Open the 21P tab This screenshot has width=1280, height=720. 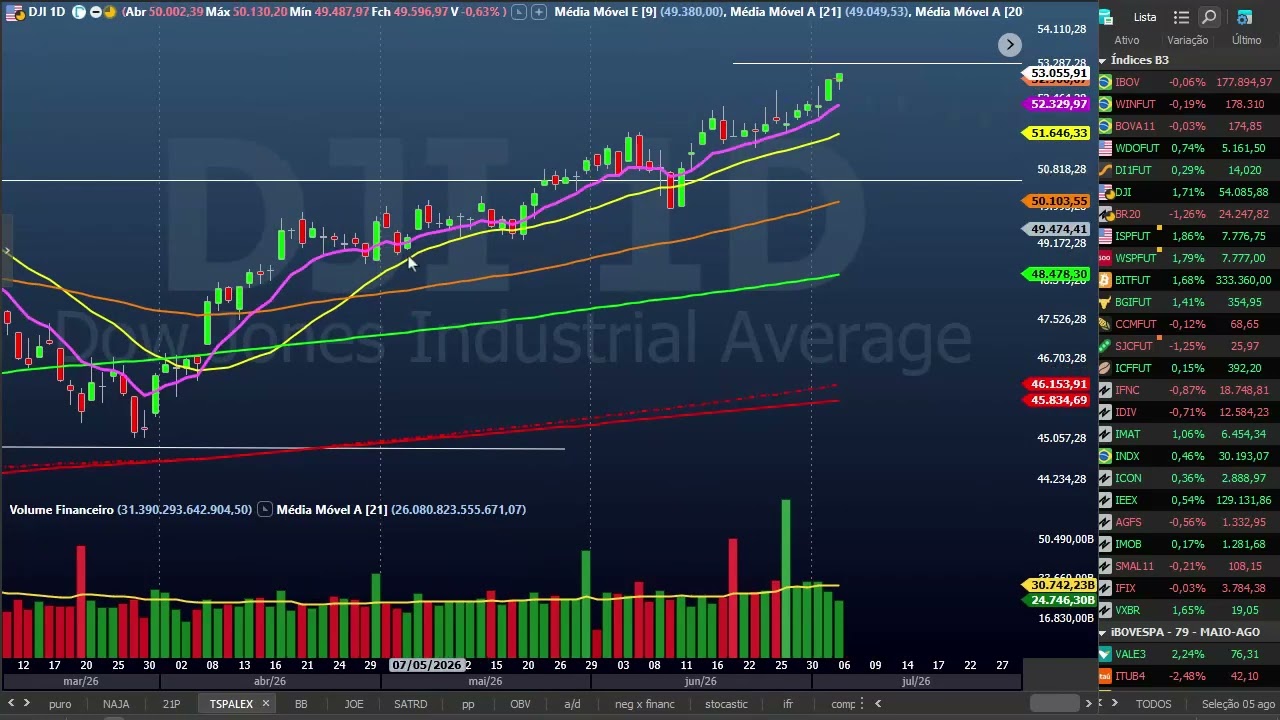pyautogui.click(x=171, y=704)
